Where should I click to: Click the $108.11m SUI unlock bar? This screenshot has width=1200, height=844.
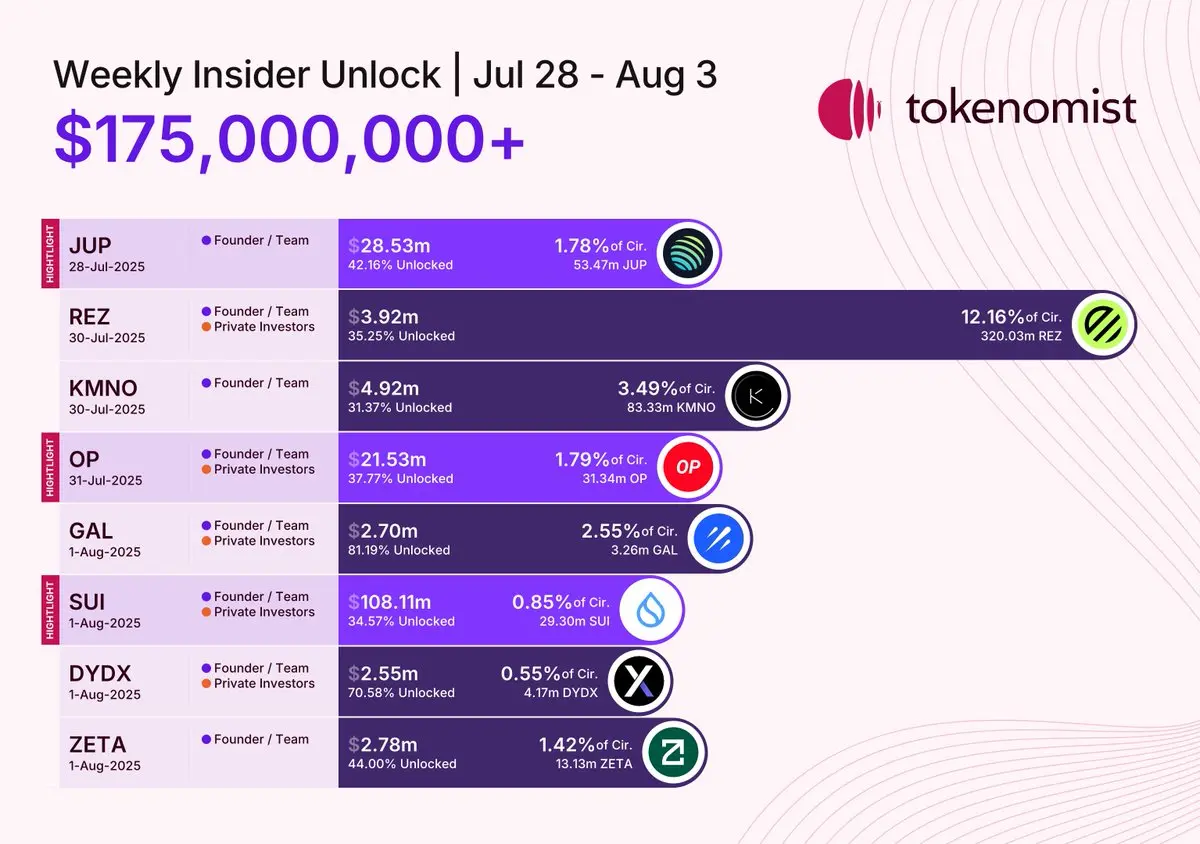pyautogui.click(x=511, y=610)
